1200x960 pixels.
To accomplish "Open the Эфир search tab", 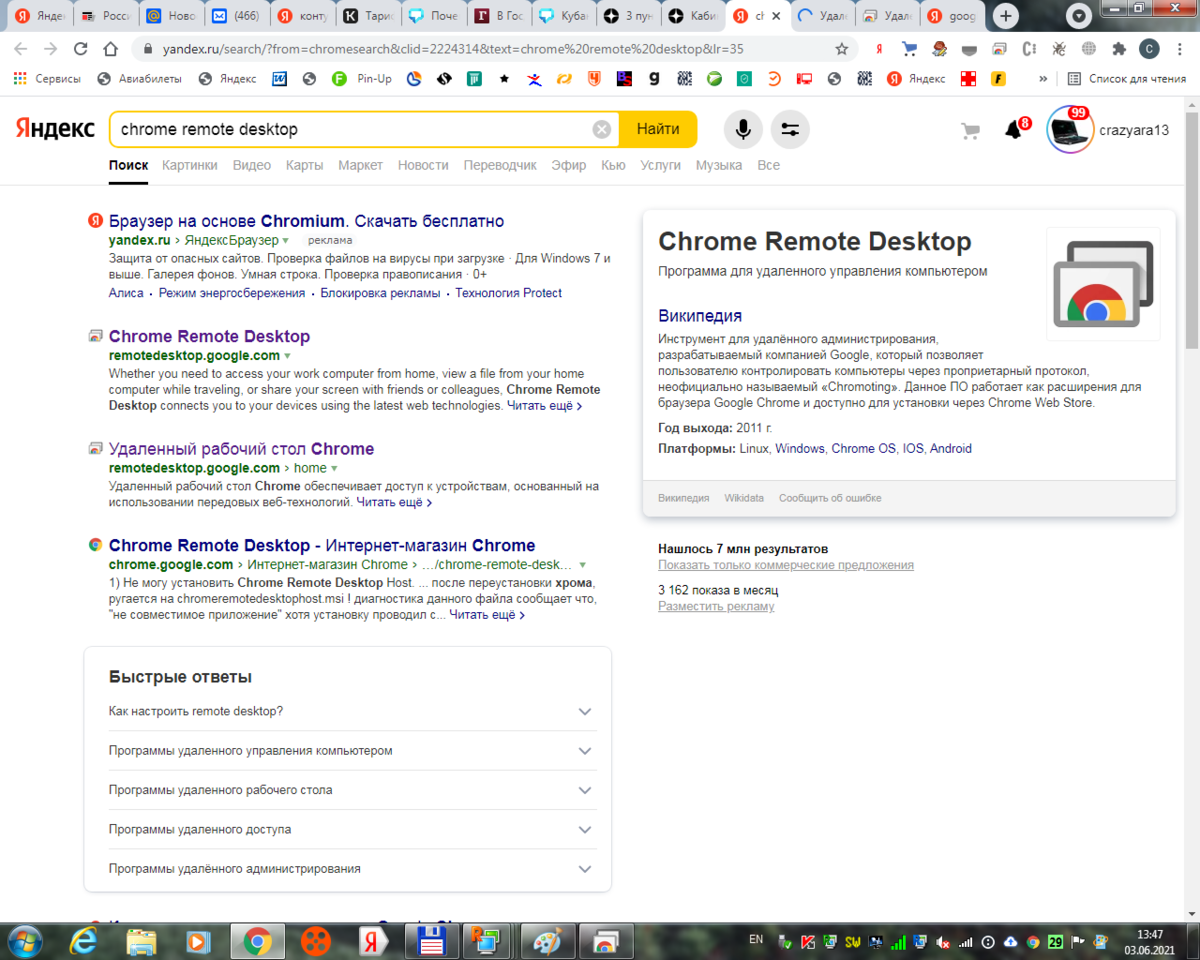I will (569, 165).
